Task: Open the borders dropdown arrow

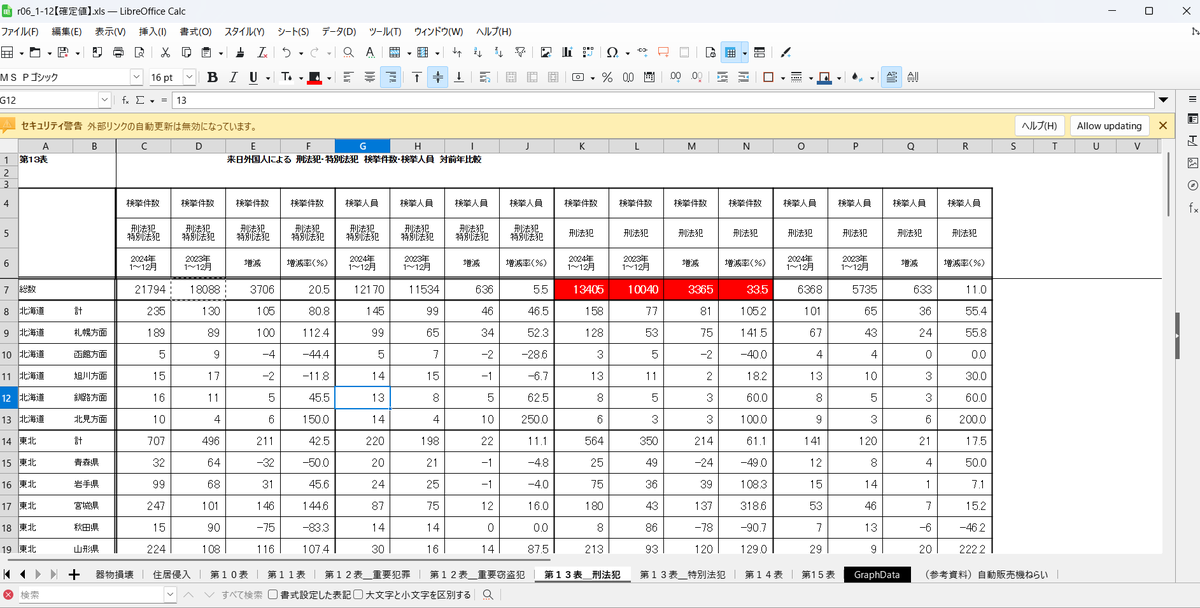Action: click(x=781, y=77)
